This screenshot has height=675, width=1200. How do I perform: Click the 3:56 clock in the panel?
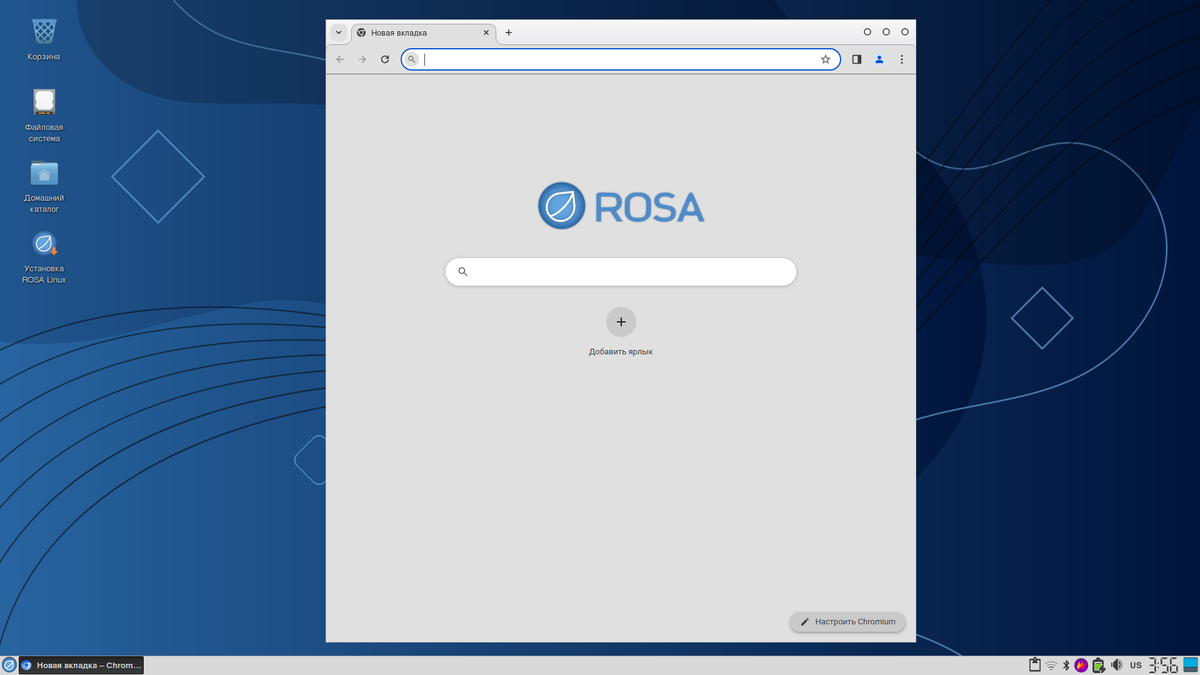point(1163,665)
